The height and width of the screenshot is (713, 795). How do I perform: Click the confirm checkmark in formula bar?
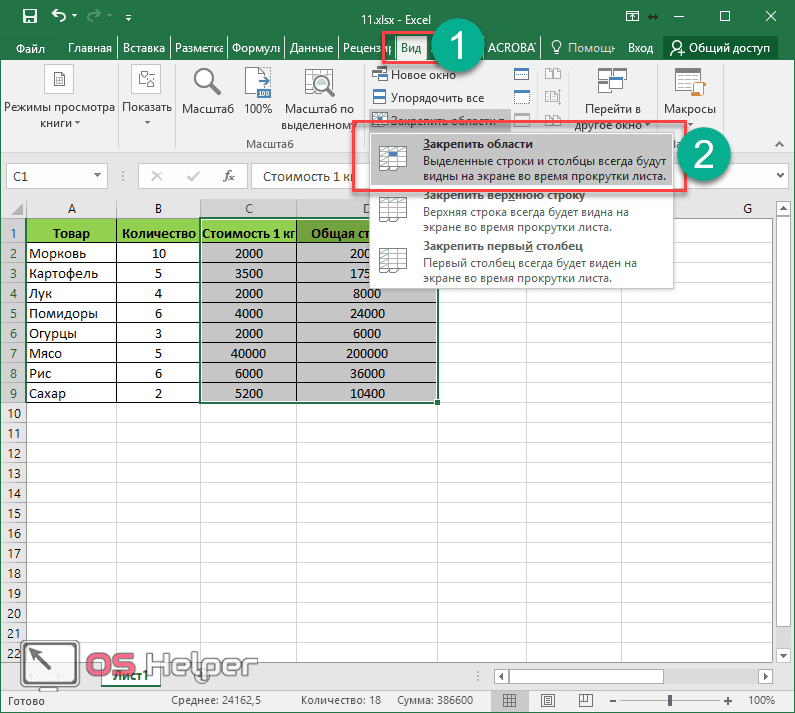point(193,176)
